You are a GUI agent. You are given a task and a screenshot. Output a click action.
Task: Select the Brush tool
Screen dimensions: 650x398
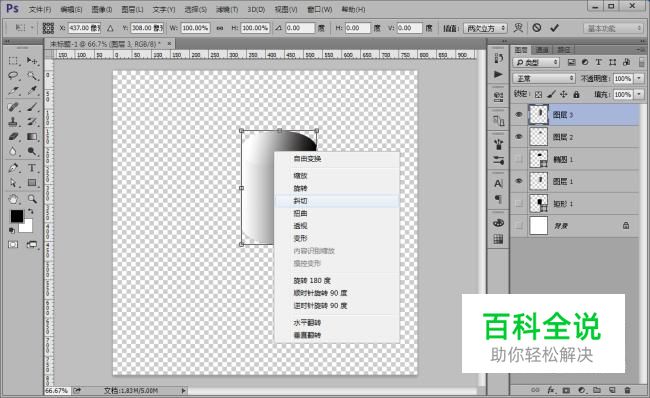(x=32, y=107)
